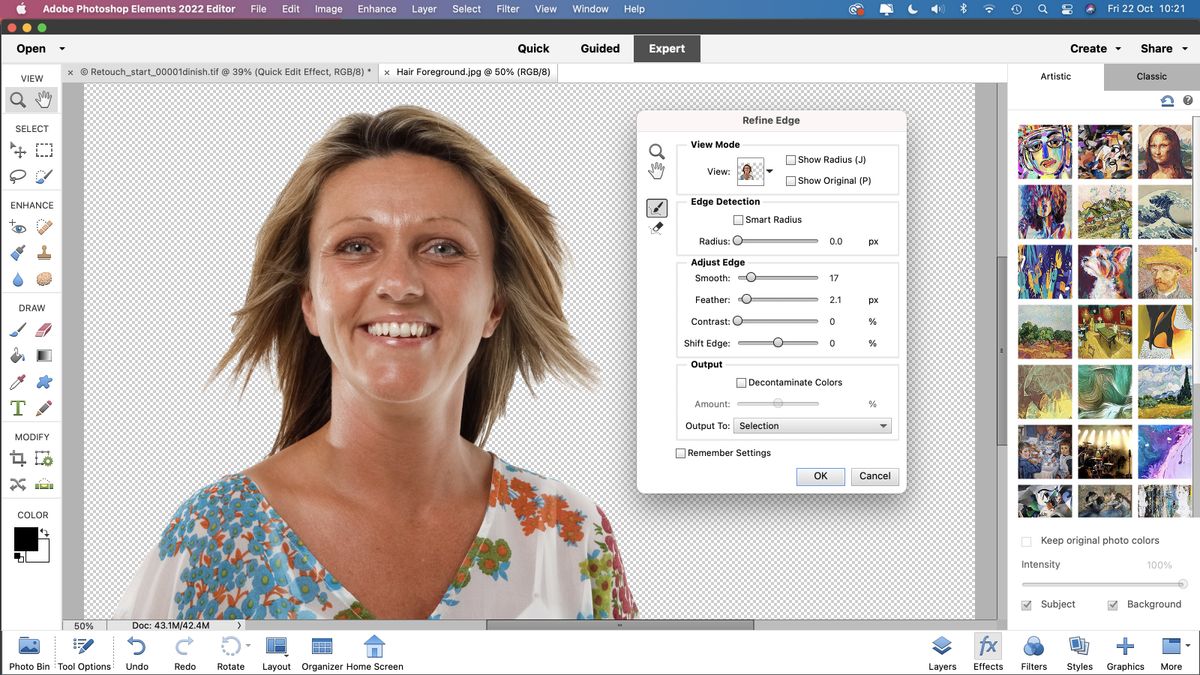
Task: Select the Clone Stamp tool
Action: pos(45,253)
